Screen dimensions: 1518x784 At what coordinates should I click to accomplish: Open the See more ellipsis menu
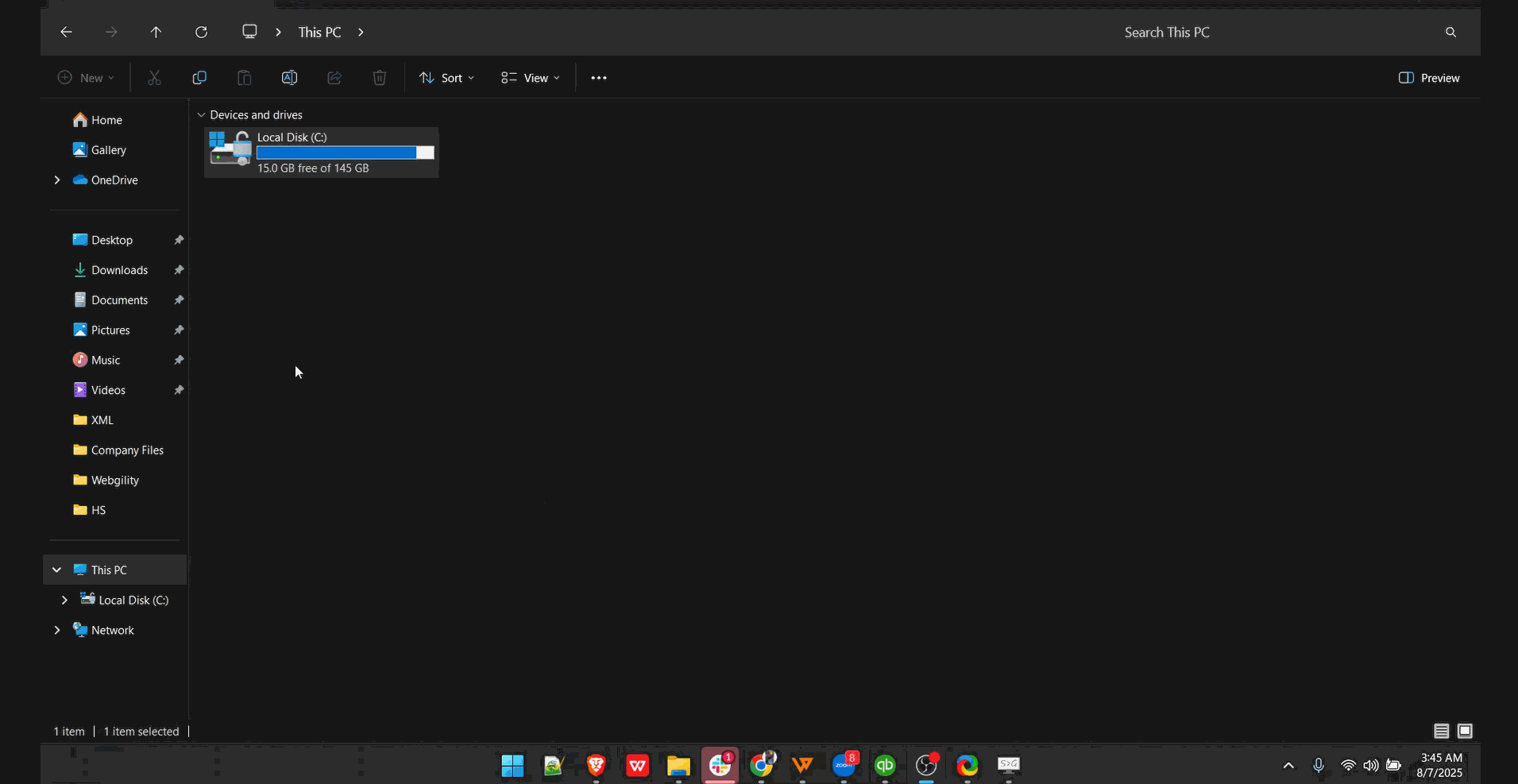(x=599, y=78)
